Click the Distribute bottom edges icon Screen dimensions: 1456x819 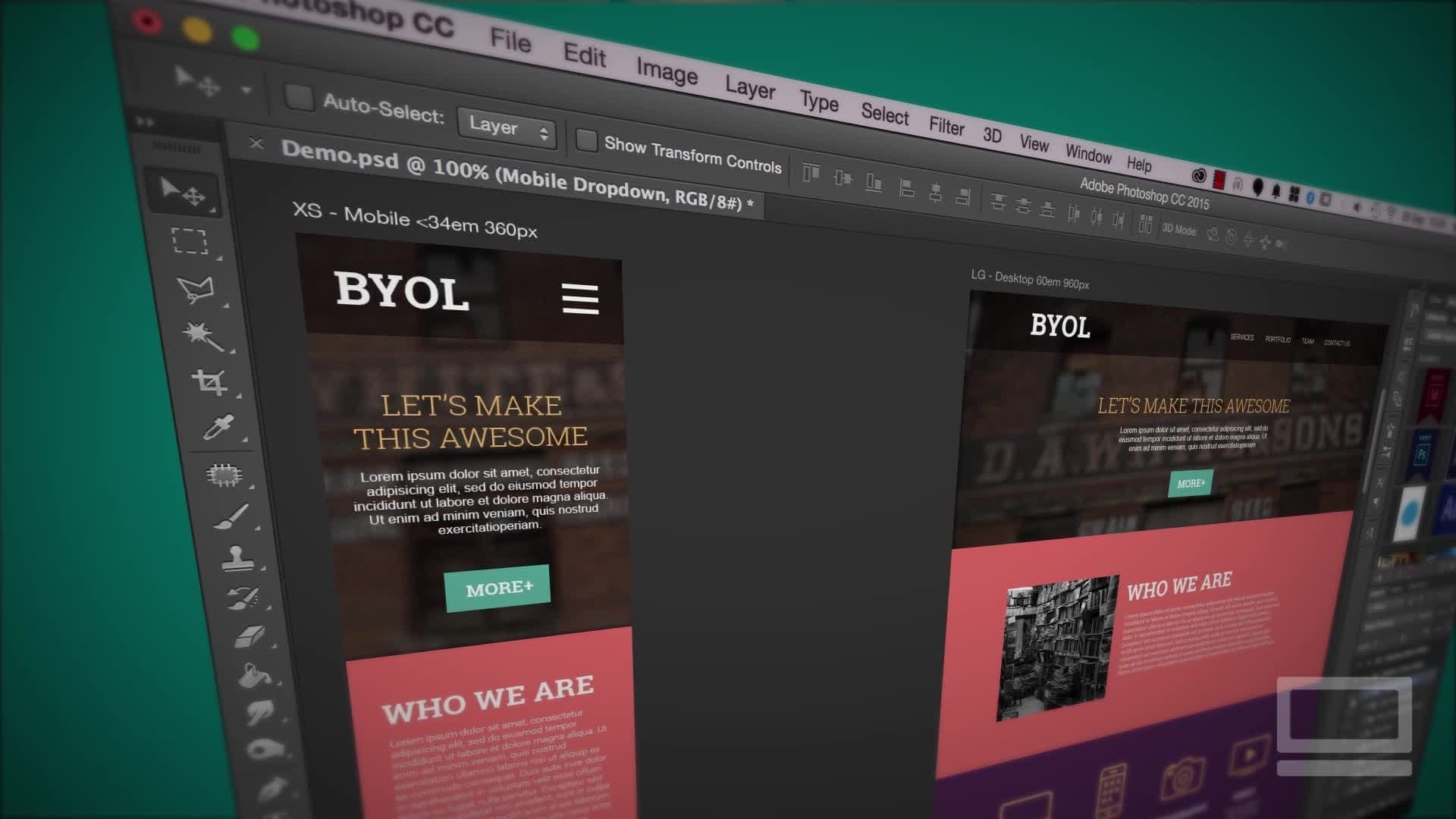[x=1047, y=209]
